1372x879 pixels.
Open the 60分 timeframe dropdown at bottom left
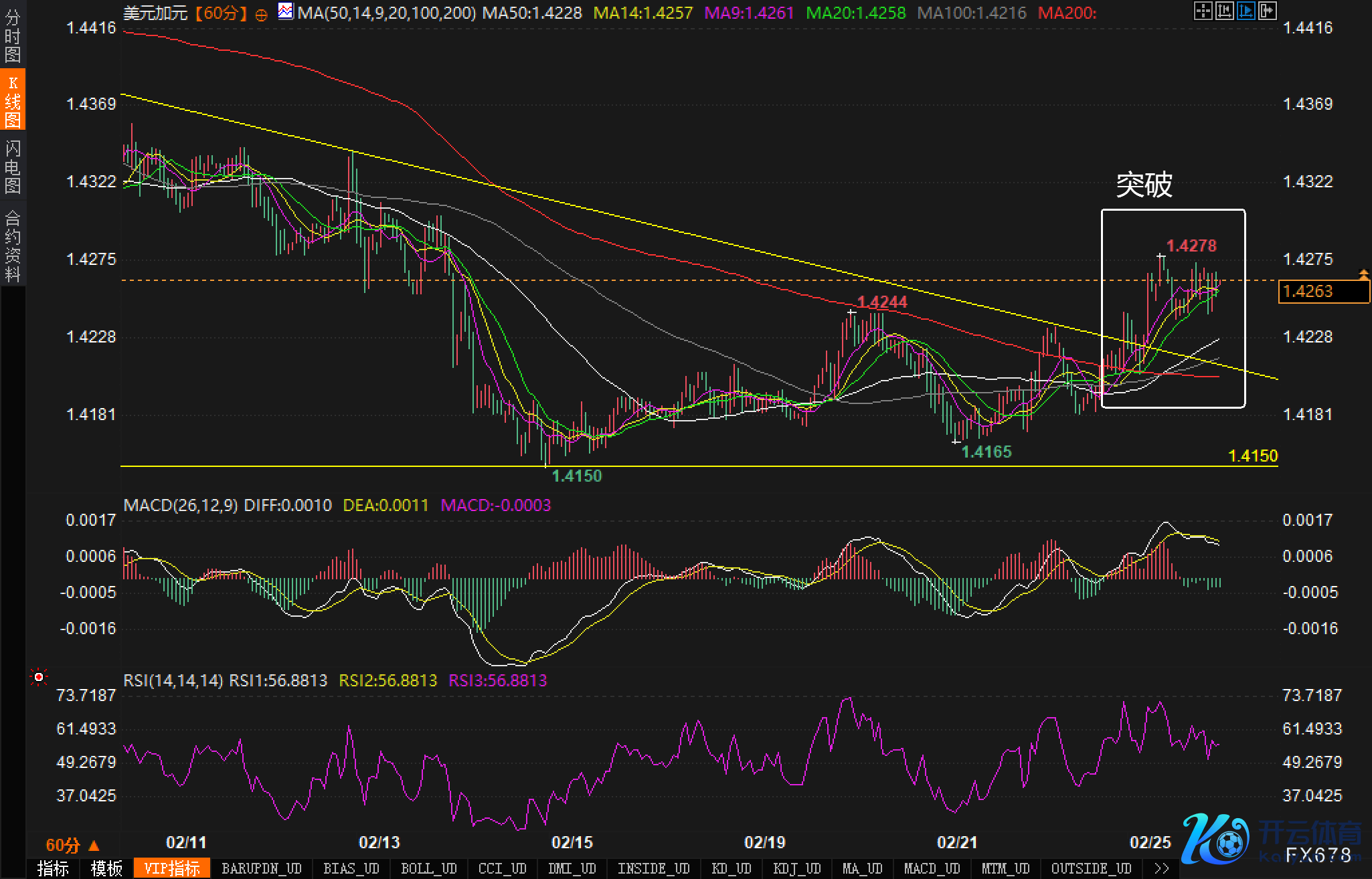click(x=72, y=845)
